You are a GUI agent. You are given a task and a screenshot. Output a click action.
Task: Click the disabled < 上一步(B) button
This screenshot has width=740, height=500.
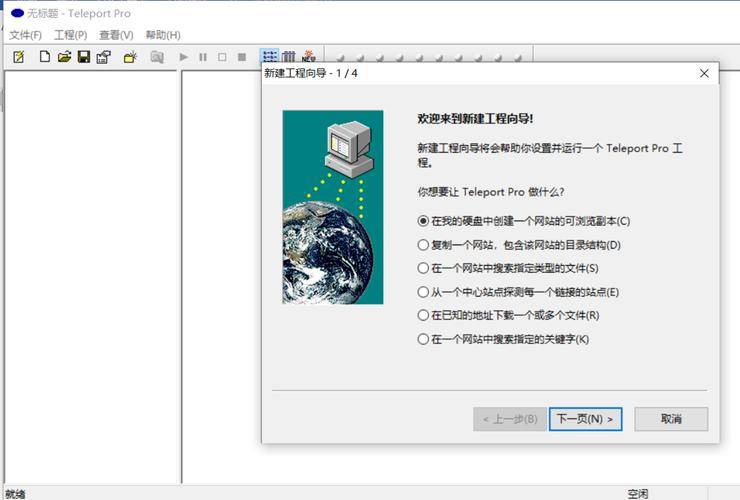point(510,419)
